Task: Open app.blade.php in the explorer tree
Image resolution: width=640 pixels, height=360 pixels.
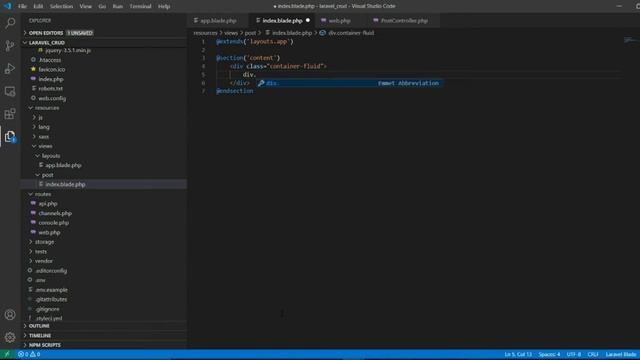Action: [x=63, y=165]
